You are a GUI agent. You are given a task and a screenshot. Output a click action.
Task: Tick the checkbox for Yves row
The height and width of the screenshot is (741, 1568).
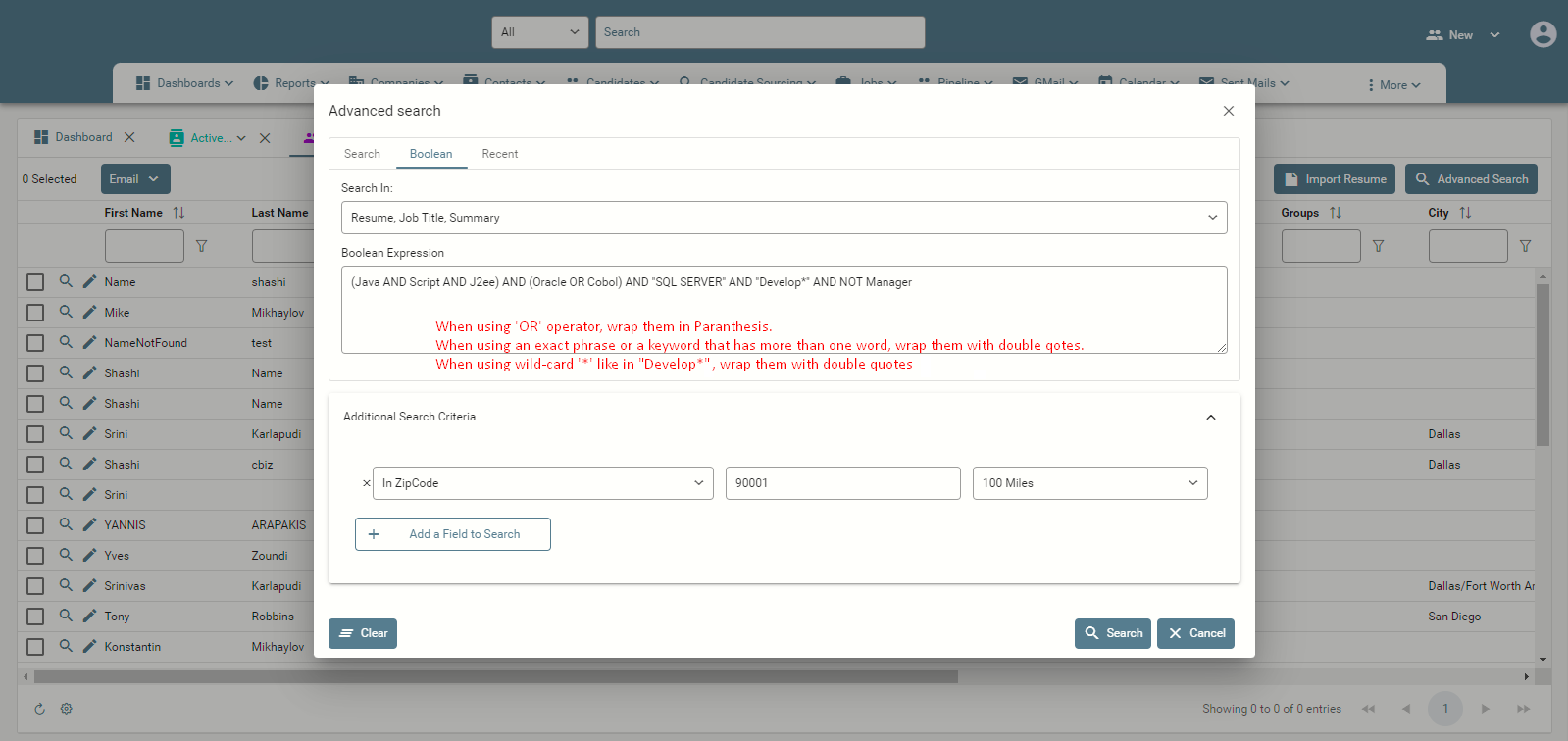point(35,556)
